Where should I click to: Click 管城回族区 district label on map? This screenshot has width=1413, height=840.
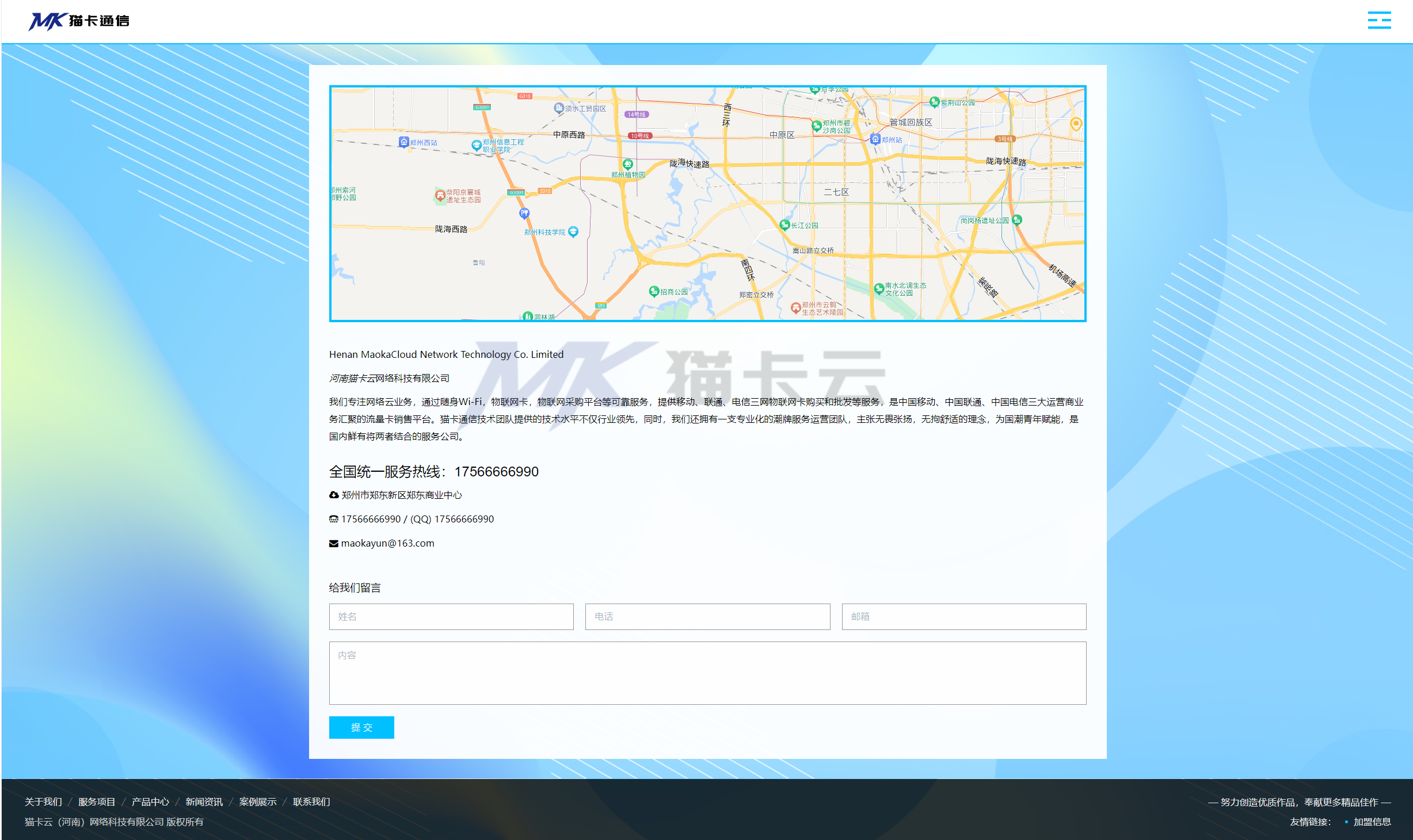(911, 122)
